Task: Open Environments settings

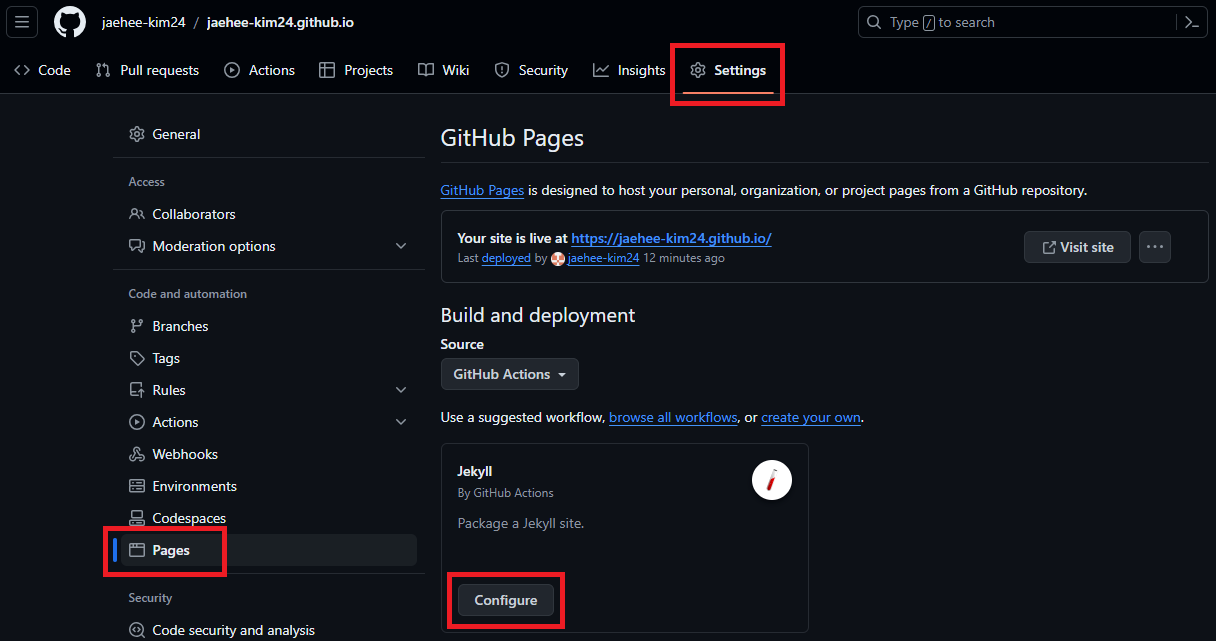Action: (x=269, y=486)
